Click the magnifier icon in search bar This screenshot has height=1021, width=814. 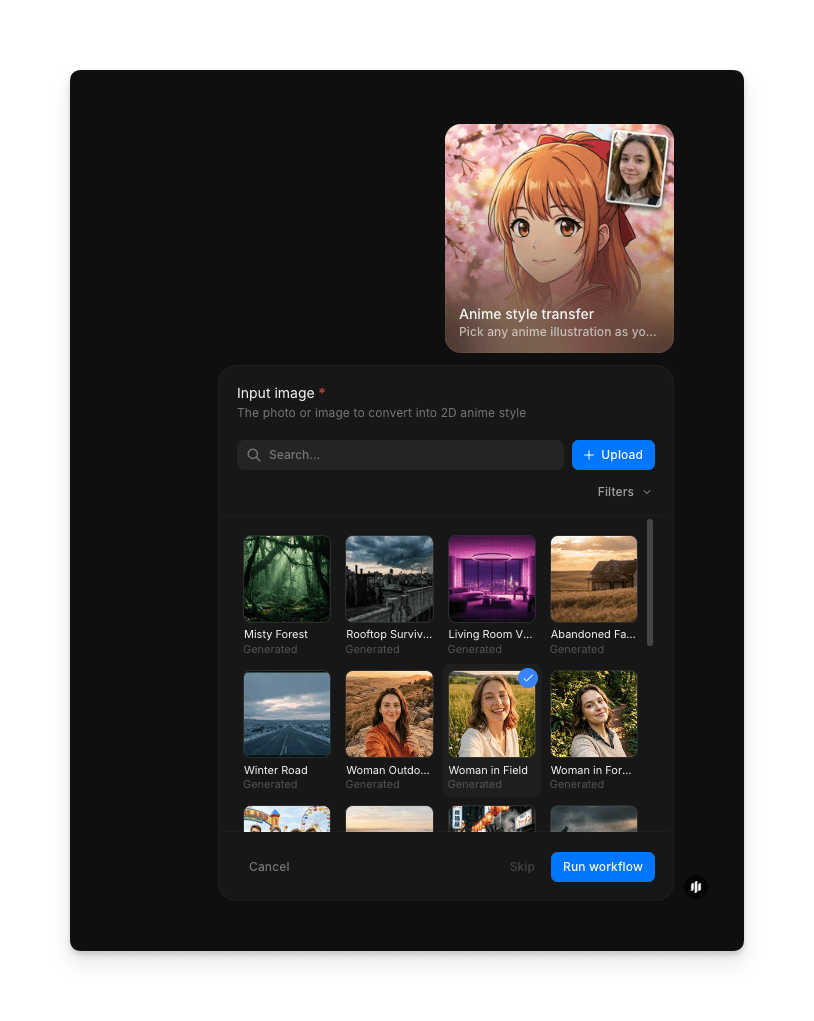click(254, 455)
